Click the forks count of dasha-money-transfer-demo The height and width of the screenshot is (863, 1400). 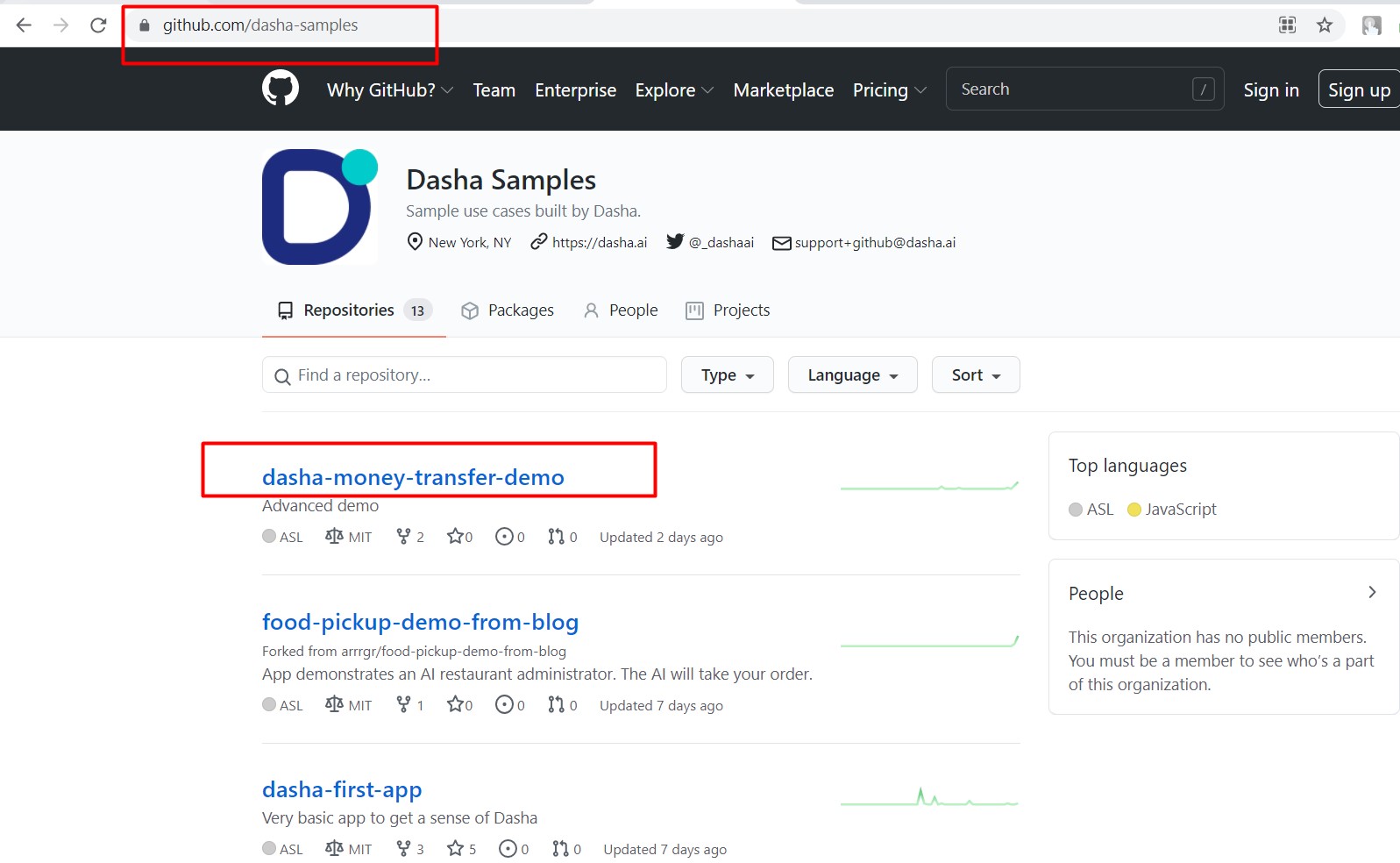pos(410,537)
